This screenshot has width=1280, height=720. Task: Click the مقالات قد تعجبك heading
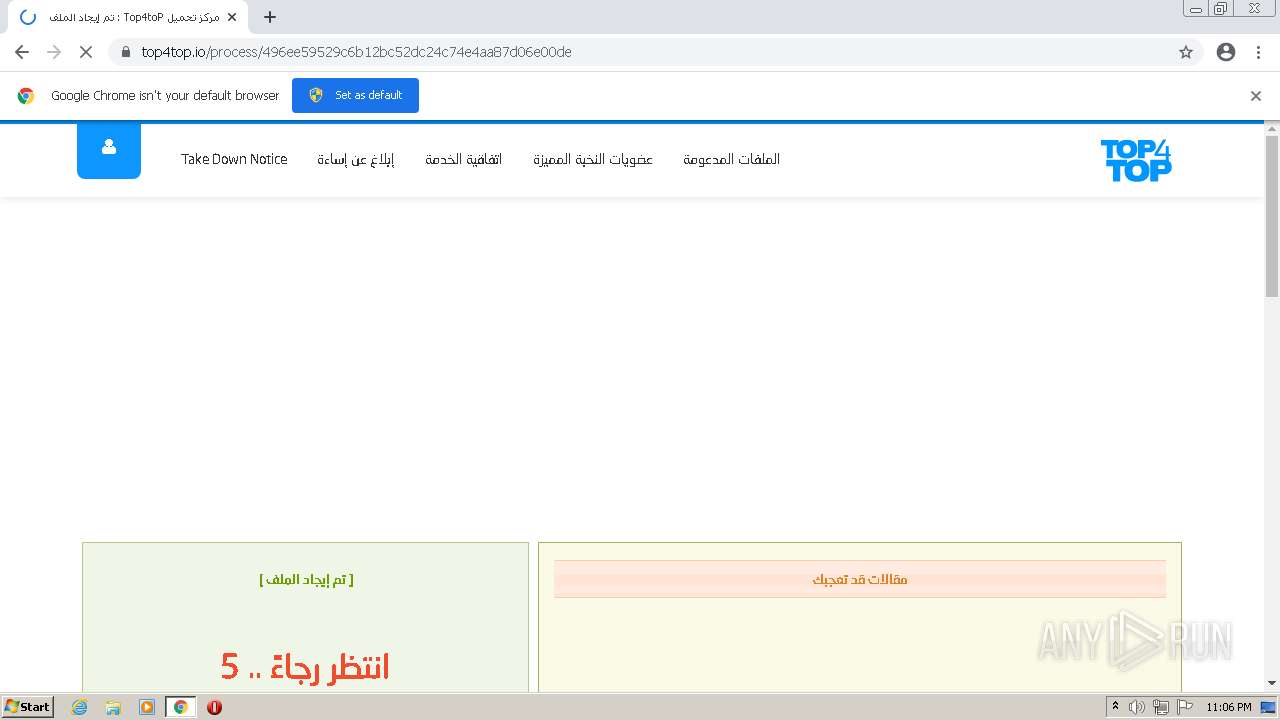click(860, 579)
